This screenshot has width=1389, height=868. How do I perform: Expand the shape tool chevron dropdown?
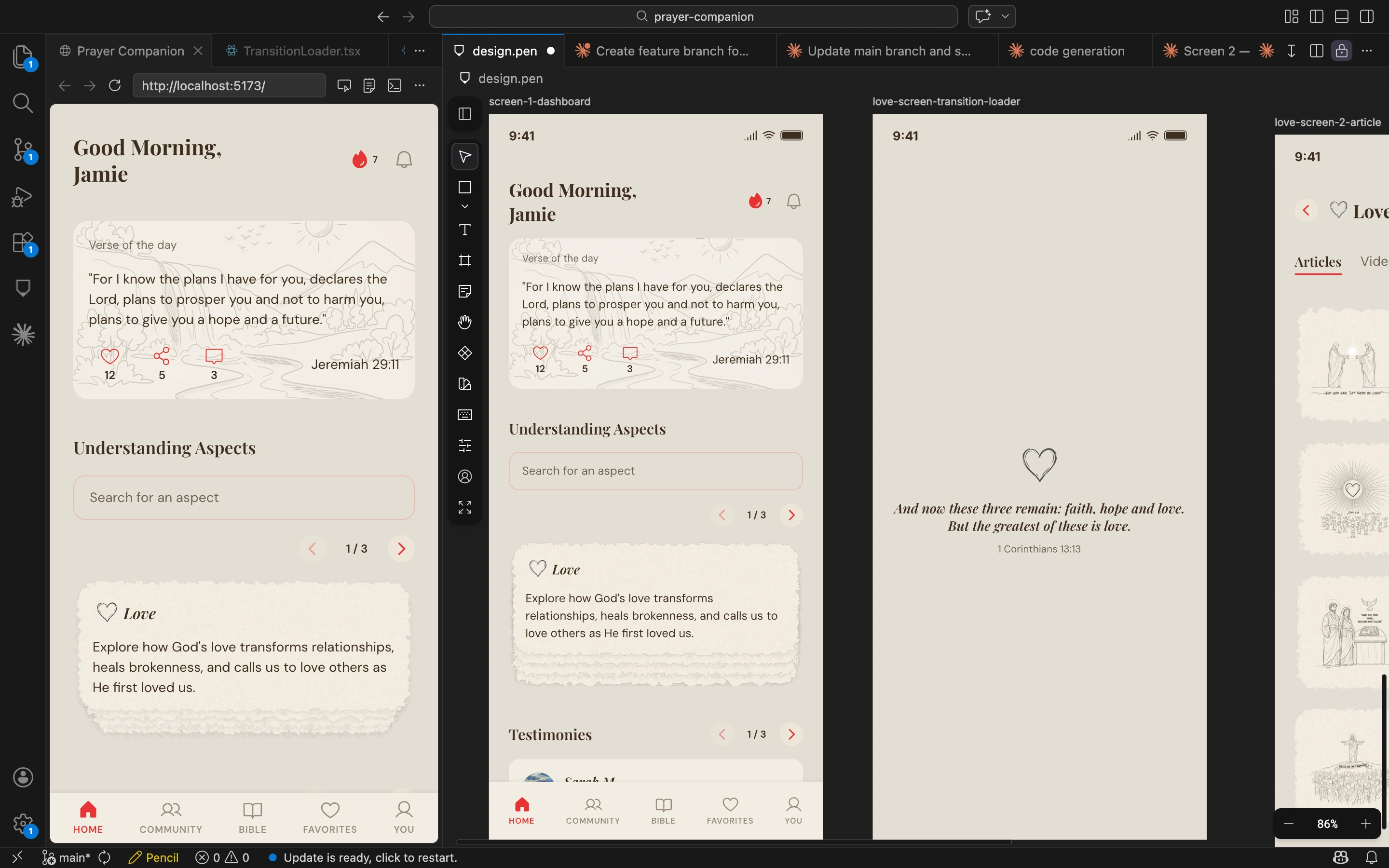coord(465,206)
